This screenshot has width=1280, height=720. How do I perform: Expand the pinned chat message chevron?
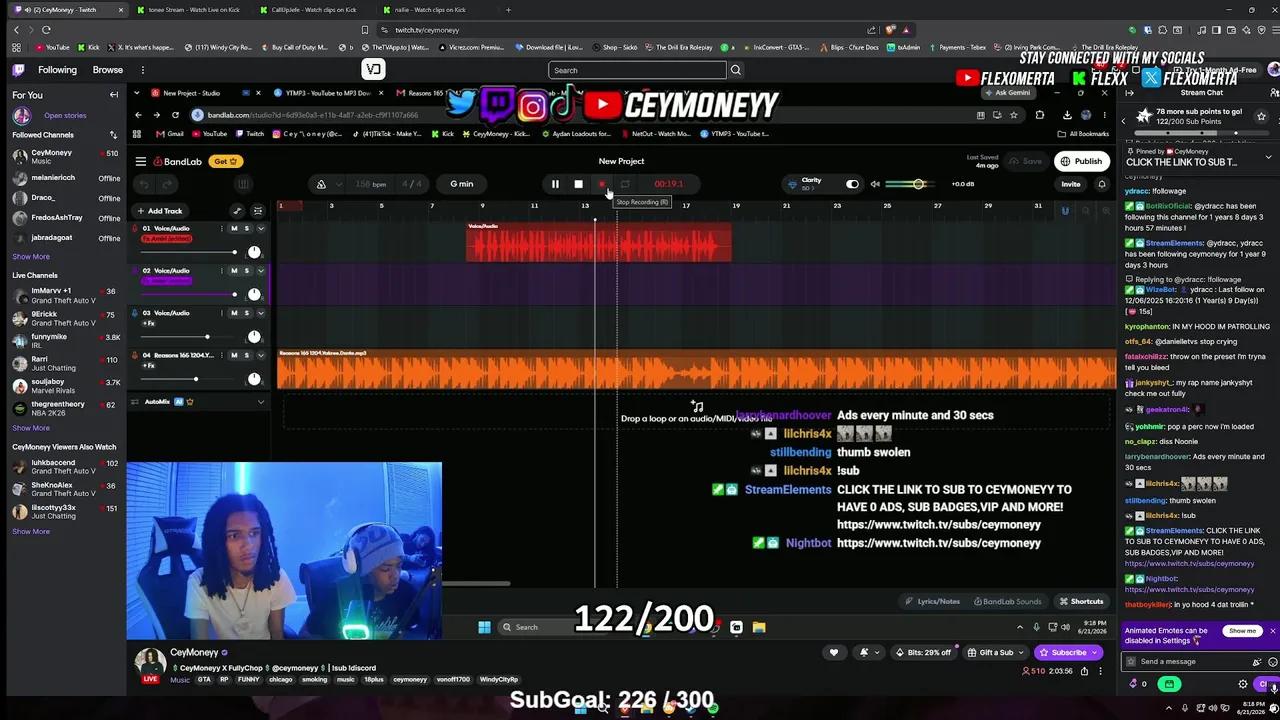pyautogui.click(x=1268, y=156)
